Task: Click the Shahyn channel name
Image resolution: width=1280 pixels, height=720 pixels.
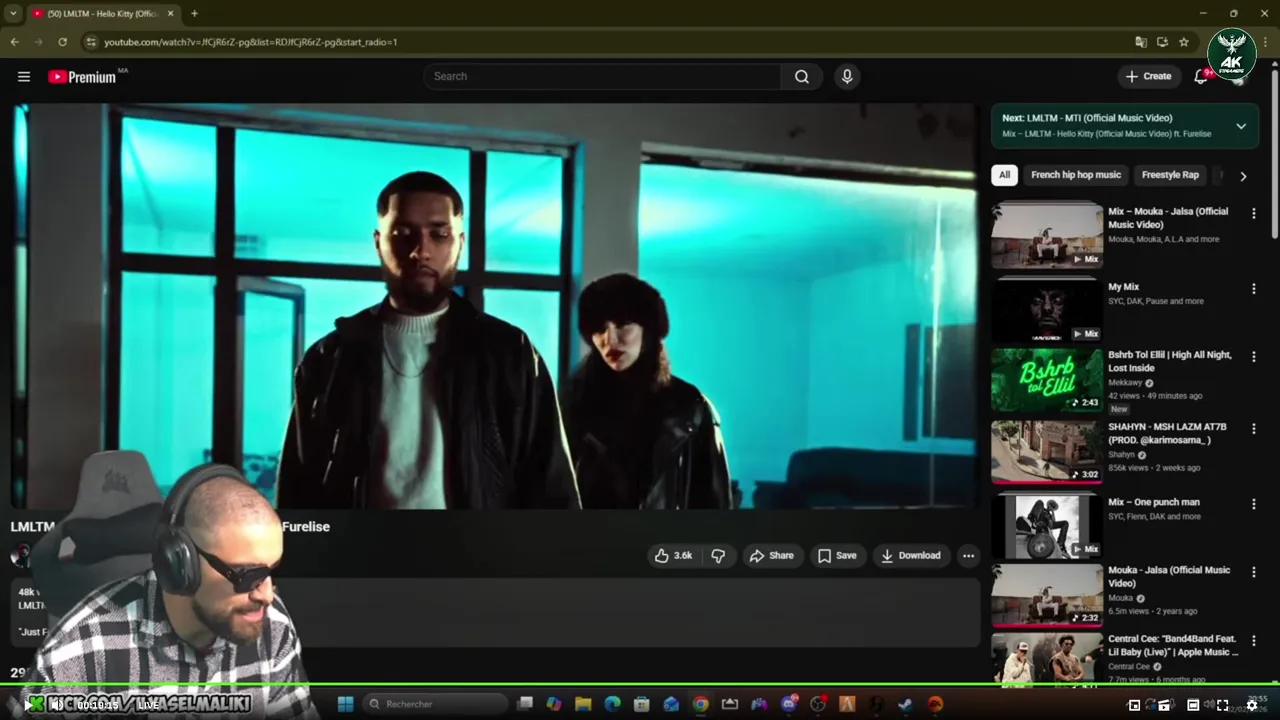Action: click(x=1121, y=455)
